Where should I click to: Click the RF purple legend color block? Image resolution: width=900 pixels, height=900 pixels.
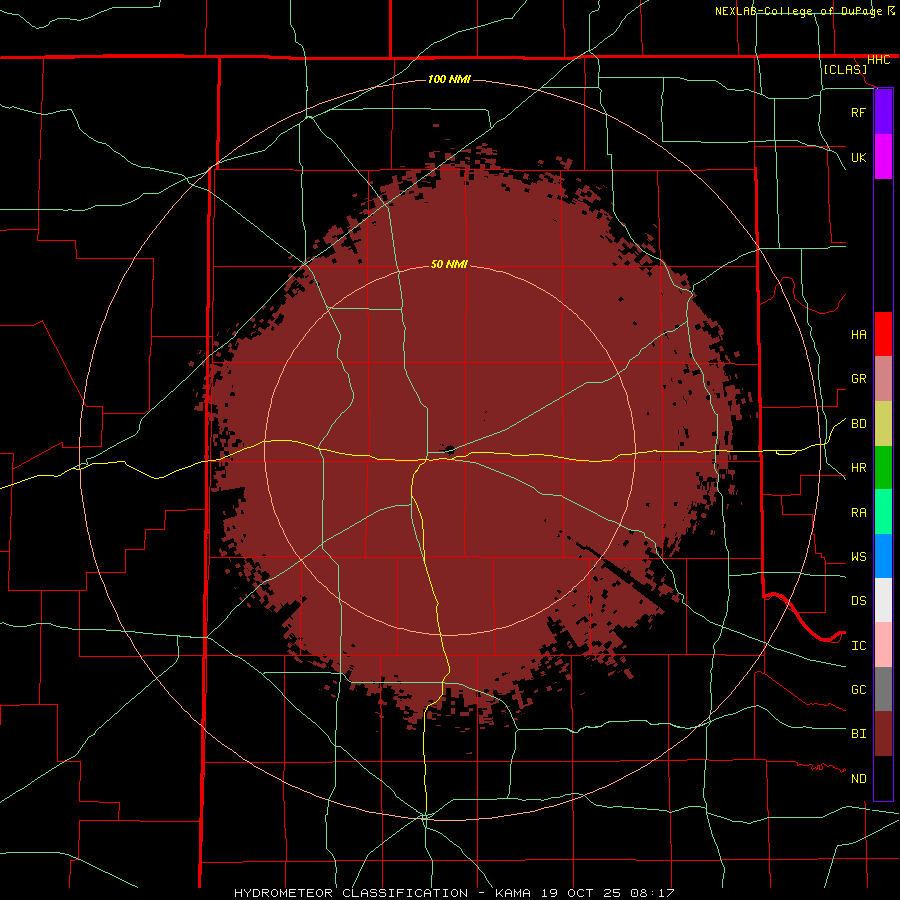pos(883,112)
